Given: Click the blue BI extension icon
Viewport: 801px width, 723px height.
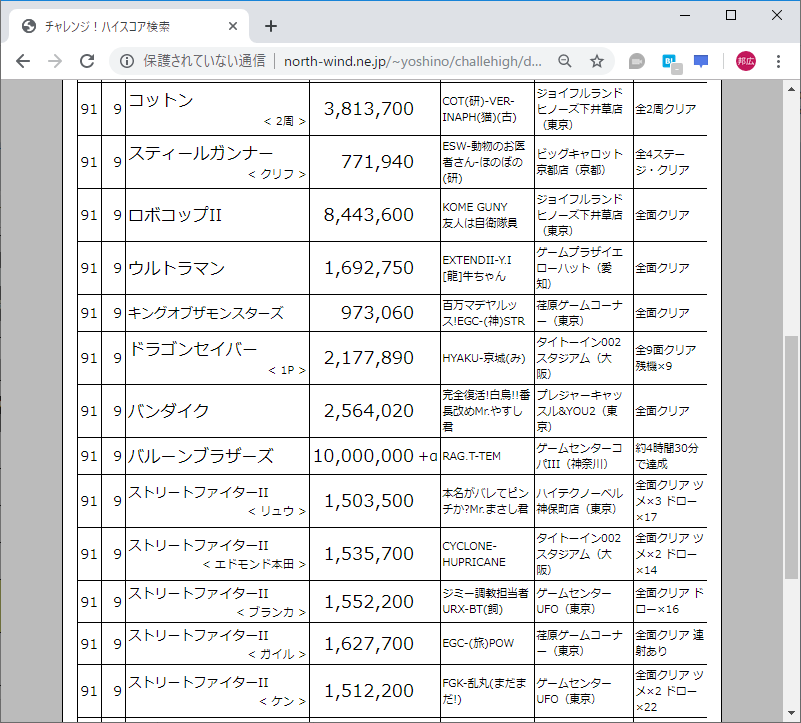Looking at the screenshot, I should point(670,62).
